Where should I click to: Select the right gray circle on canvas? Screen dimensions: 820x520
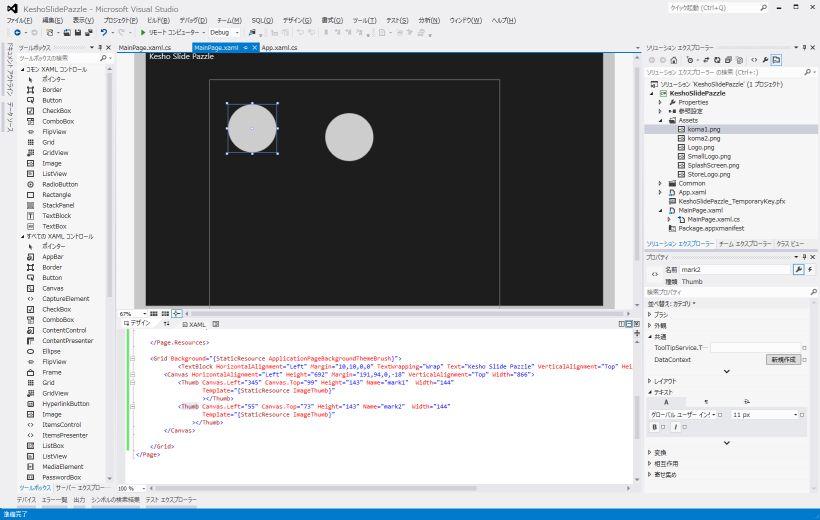(349, 137)
